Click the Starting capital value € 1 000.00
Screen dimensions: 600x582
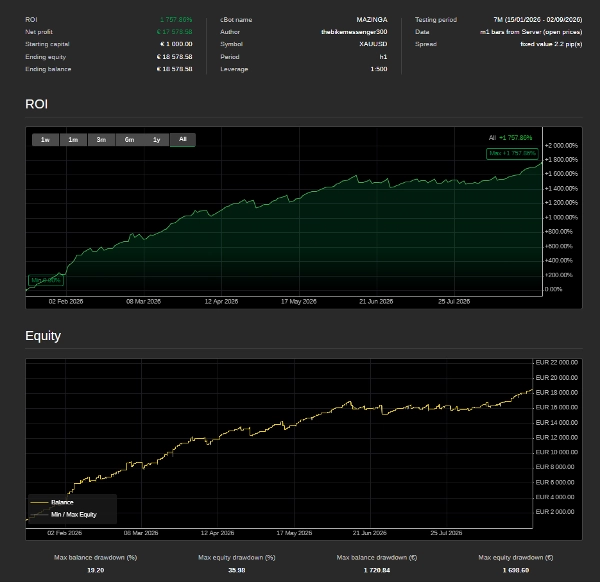[176, 44]
